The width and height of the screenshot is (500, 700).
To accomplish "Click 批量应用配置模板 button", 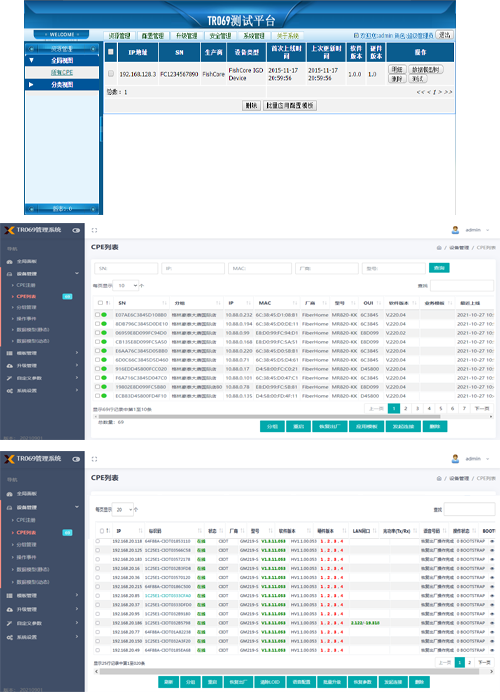I will coord(290,106).
